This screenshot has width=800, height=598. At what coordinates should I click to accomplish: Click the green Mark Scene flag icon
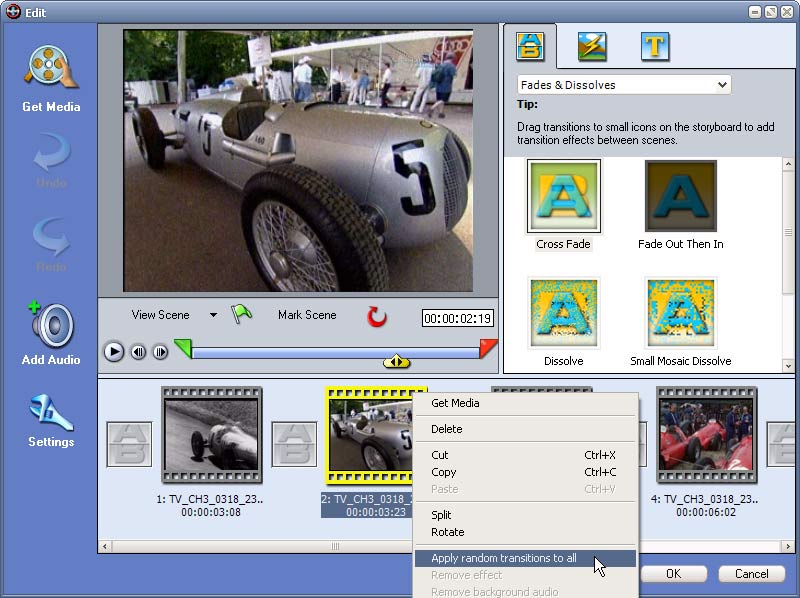242,314
